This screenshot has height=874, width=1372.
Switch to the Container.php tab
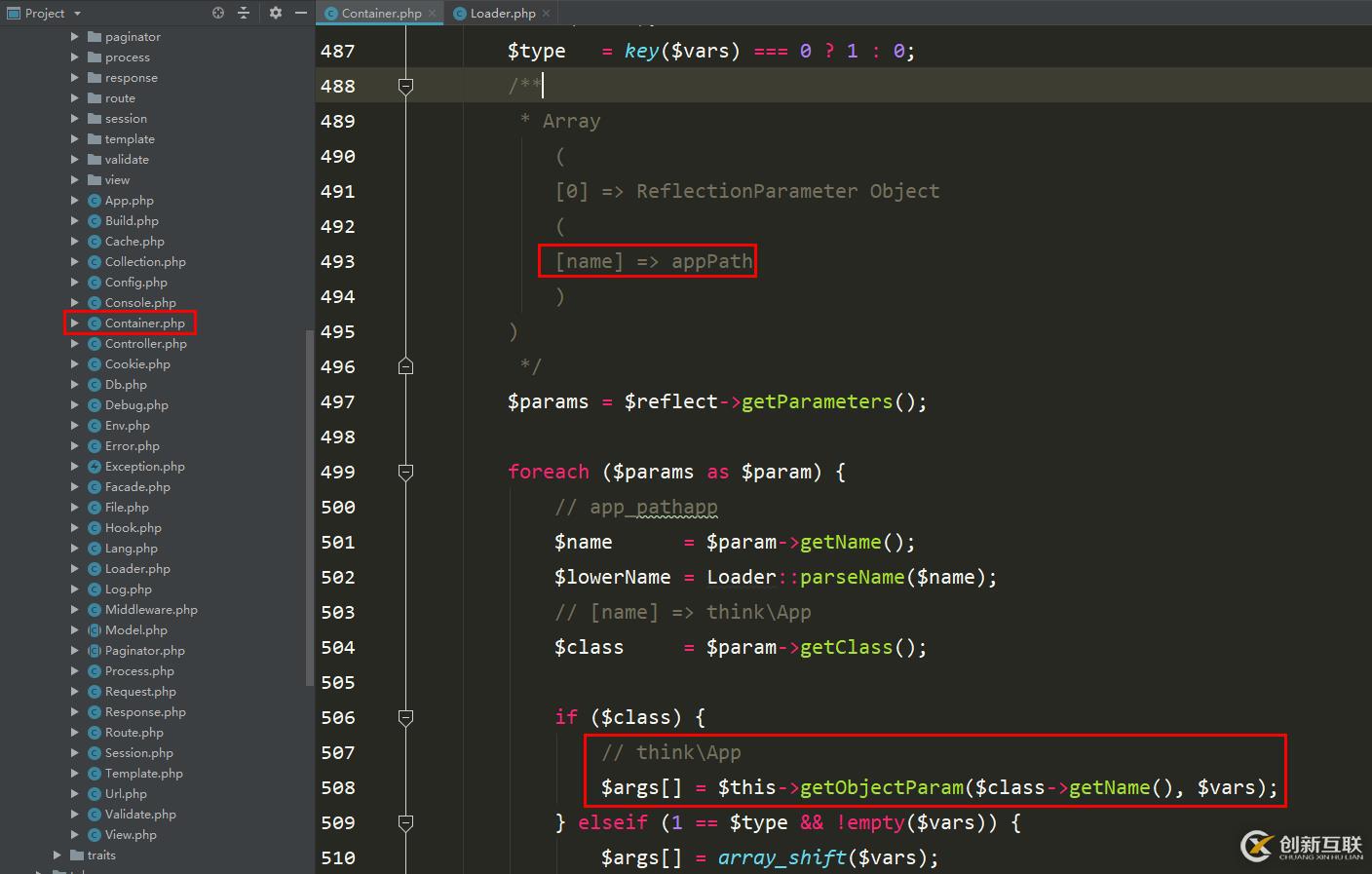(x=379, y=14)
